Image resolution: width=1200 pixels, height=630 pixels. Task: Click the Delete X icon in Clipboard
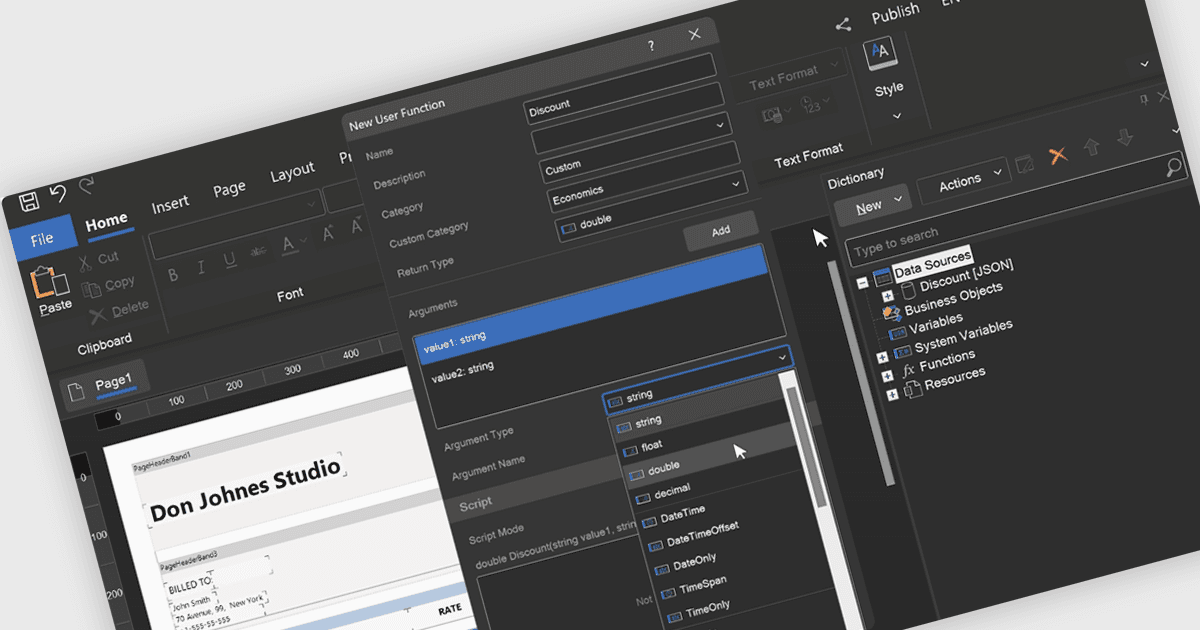click(98, 316)
